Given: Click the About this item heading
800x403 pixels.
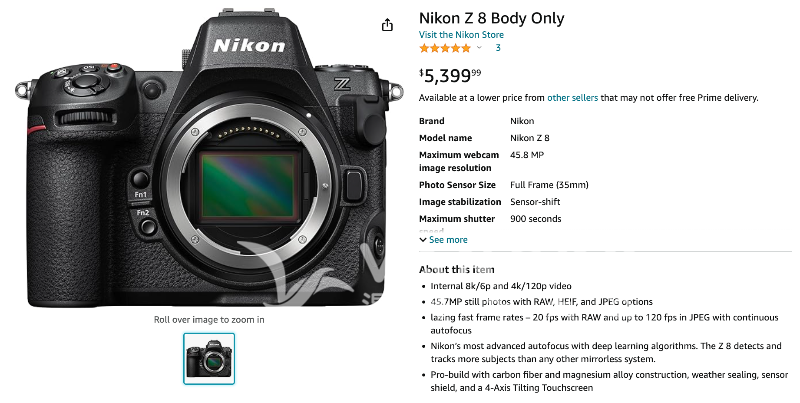Looking at the screenshot, I should (x=456, y=269).
